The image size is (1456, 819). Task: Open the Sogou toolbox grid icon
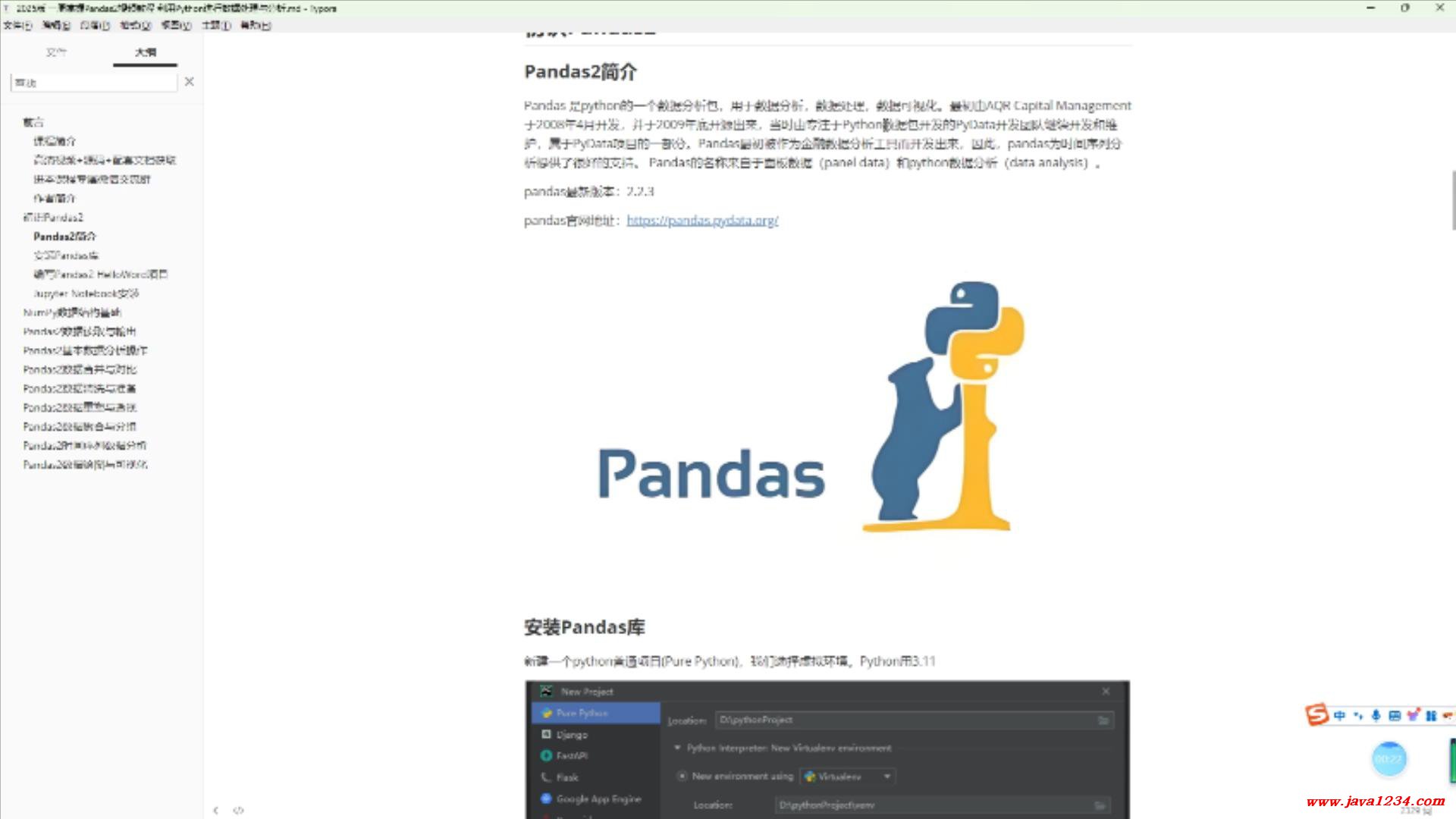pyautogui.click(x=1431, y=715)
